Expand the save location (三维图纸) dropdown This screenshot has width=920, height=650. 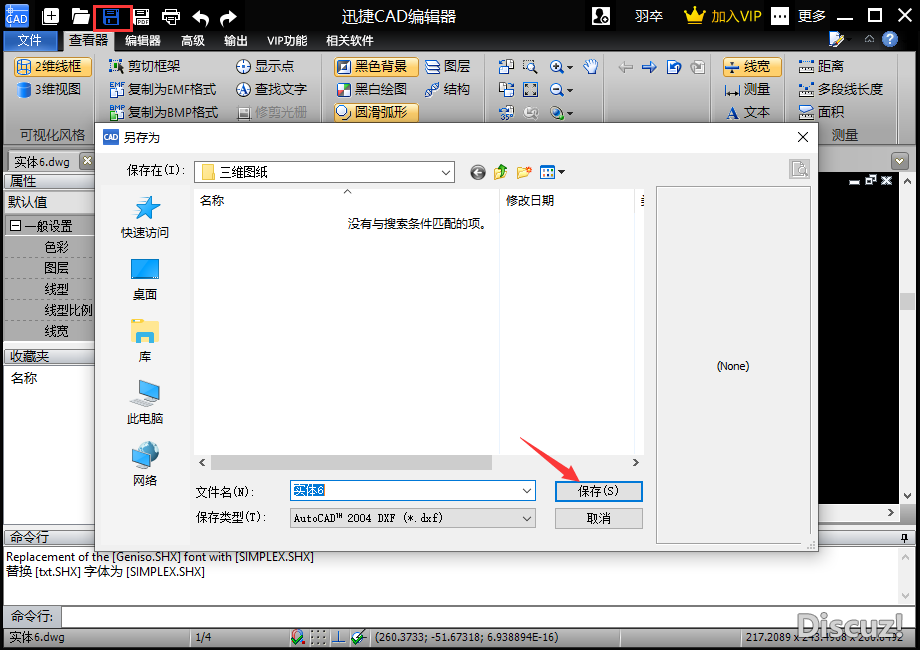[x=445, y=172]
